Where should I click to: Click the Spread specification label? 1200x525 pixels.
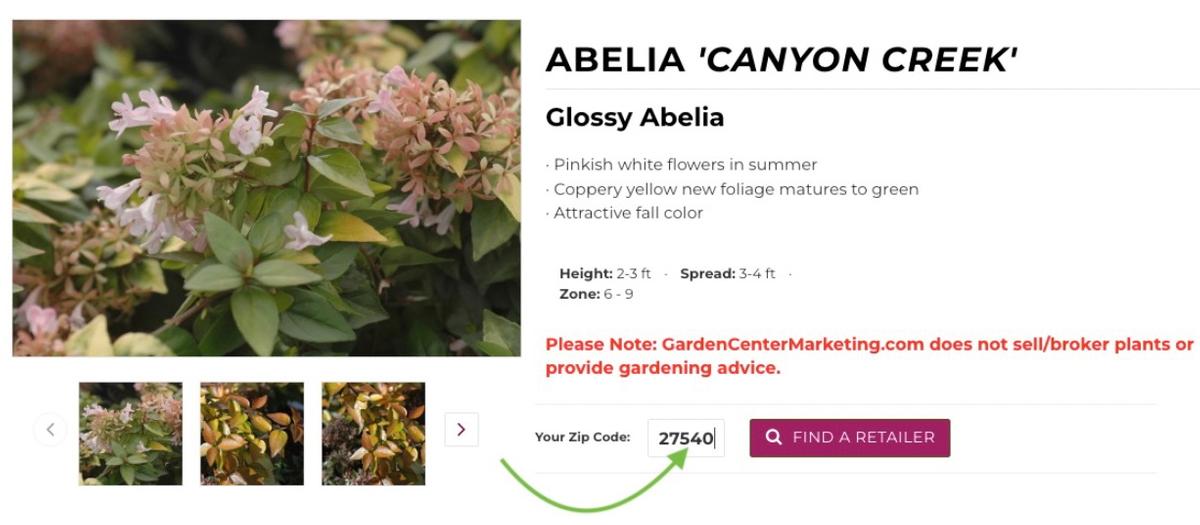[x=707, y=274]
